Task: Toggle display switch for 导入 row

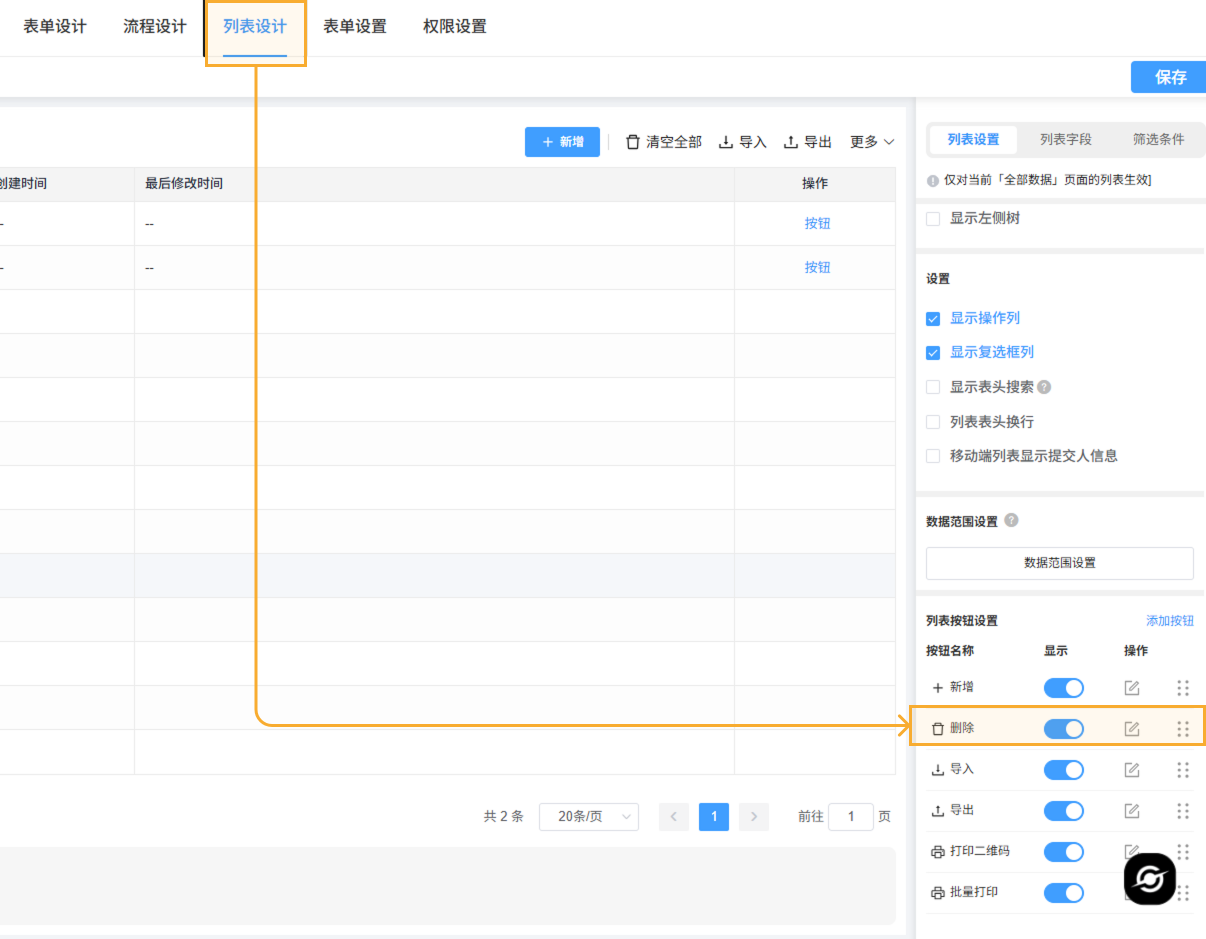Action: pyautogui.click(x=1064, y=770)
